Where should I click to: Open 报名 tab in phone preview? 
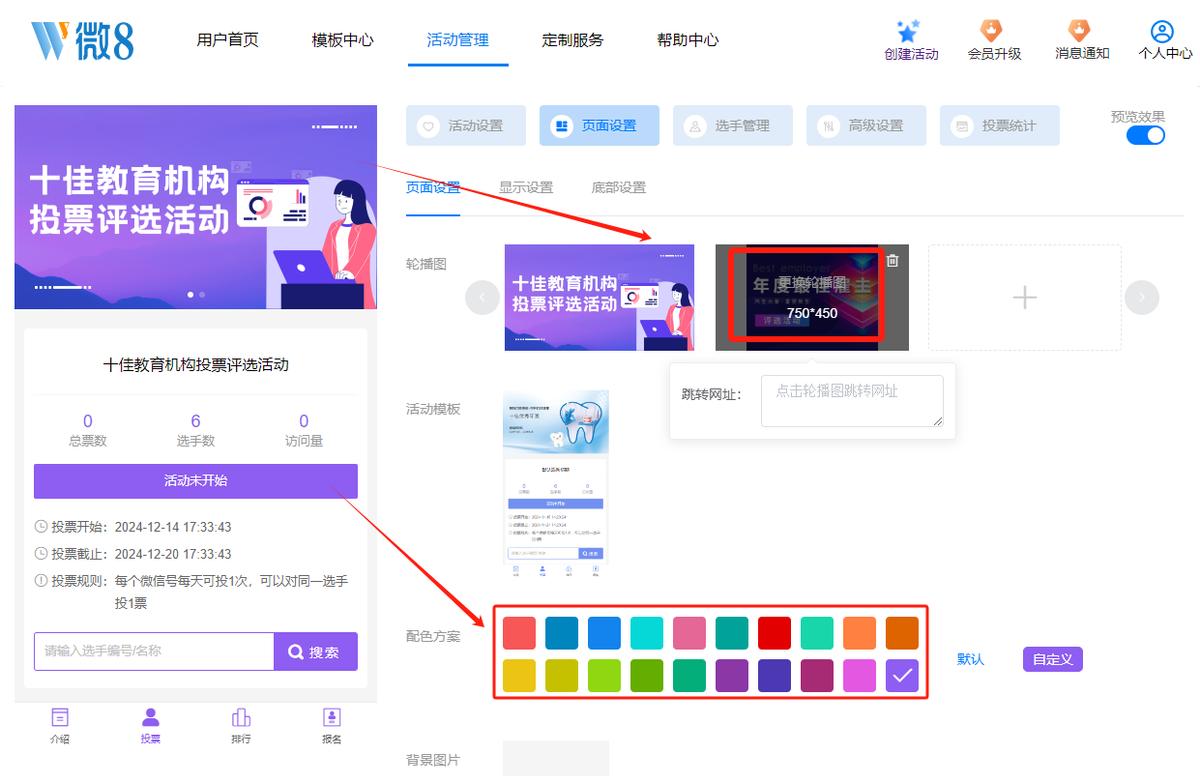pyautogui.click(x=332, y=726)
